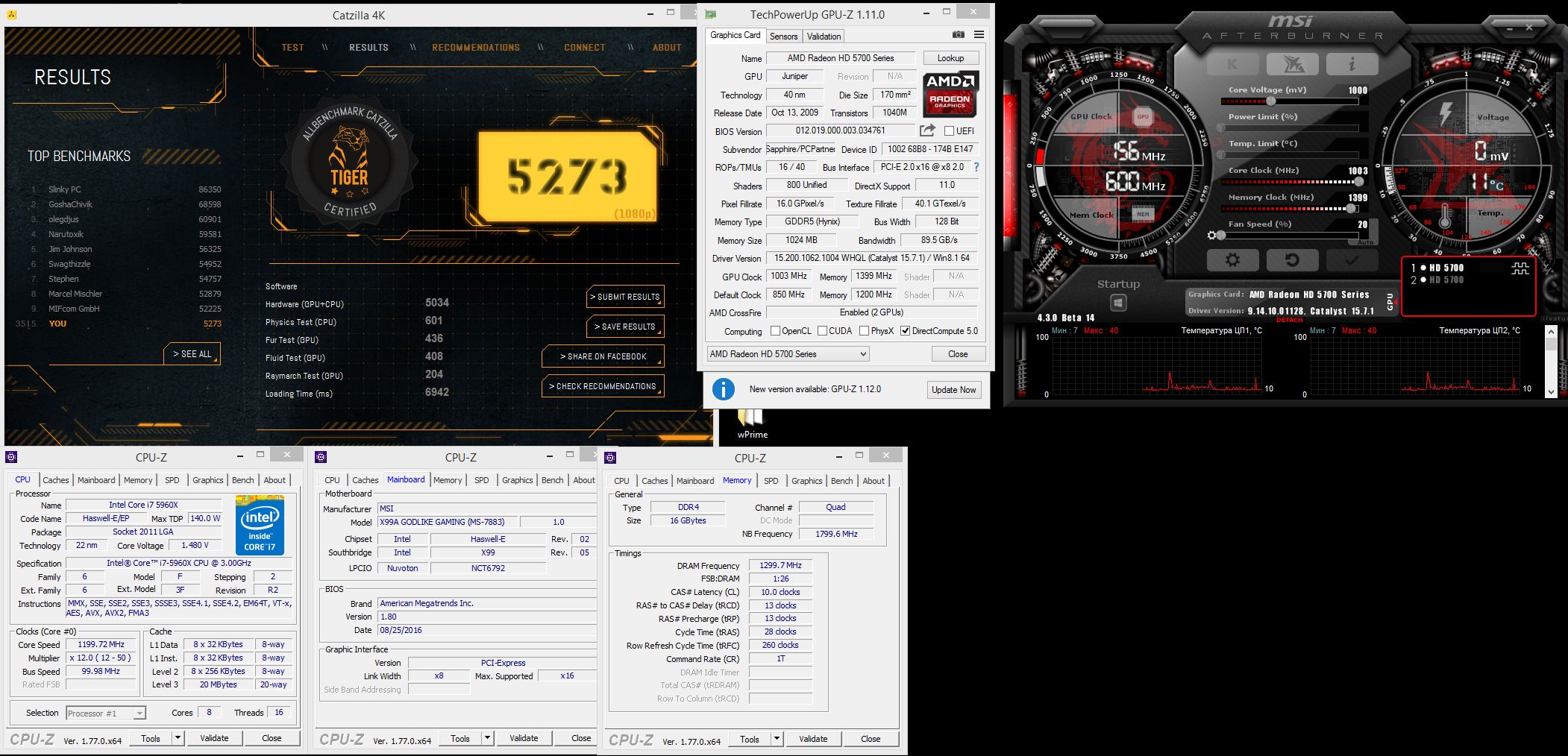Click the Afterburner apply checkmark button
The width and height of the screenshot is (1568, 756).
1352,259
